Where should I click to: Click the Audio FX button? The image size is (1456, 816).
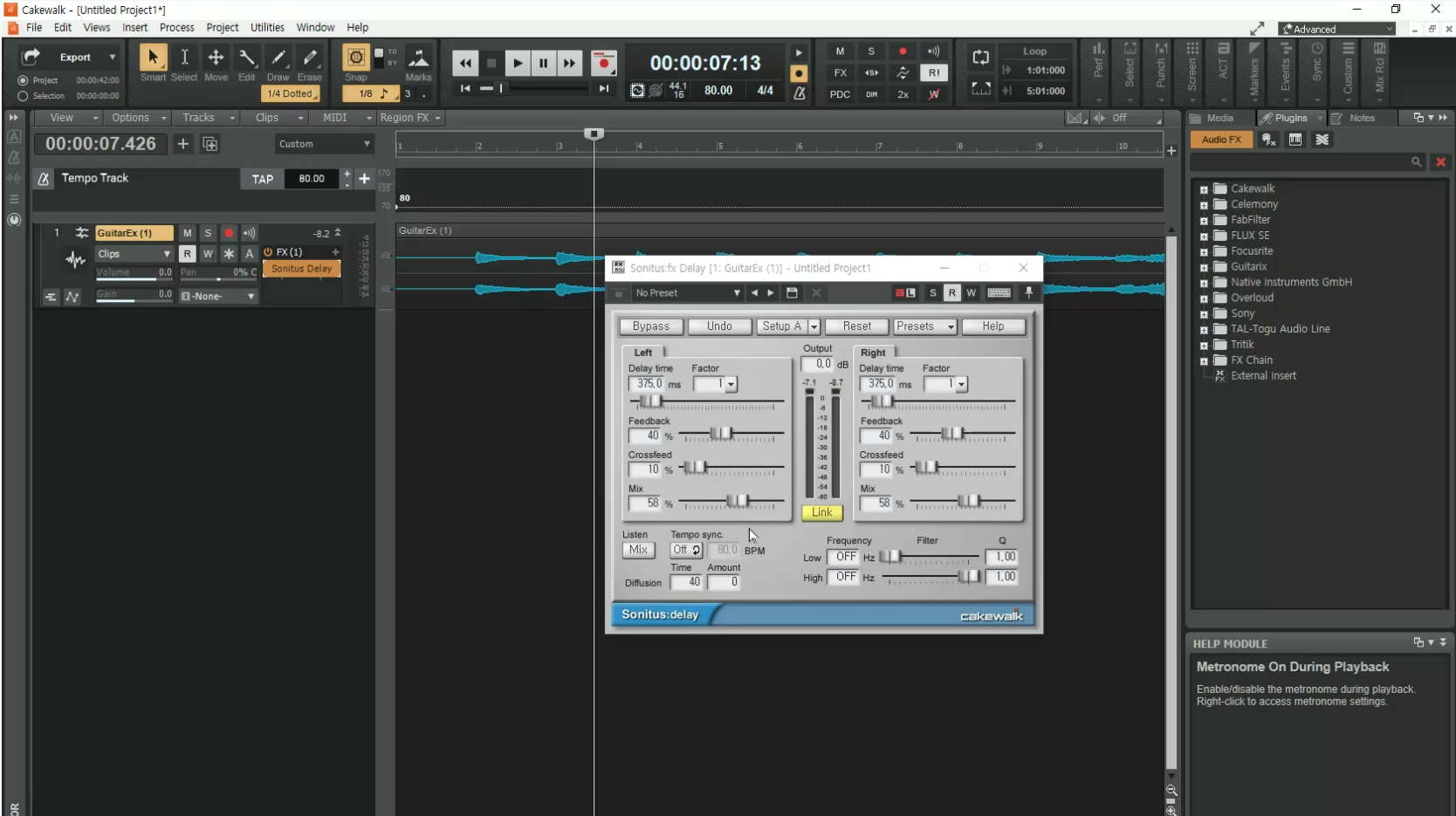click(1221, 140)
